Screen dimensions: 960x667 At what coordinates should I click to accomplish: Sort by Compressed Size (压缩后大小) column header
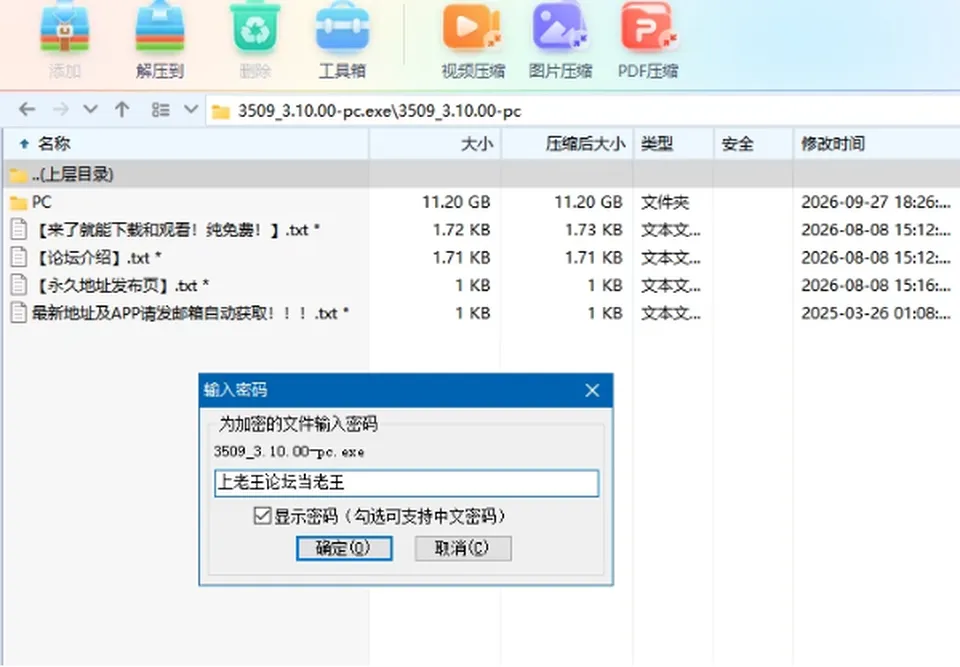click(567, 144)
